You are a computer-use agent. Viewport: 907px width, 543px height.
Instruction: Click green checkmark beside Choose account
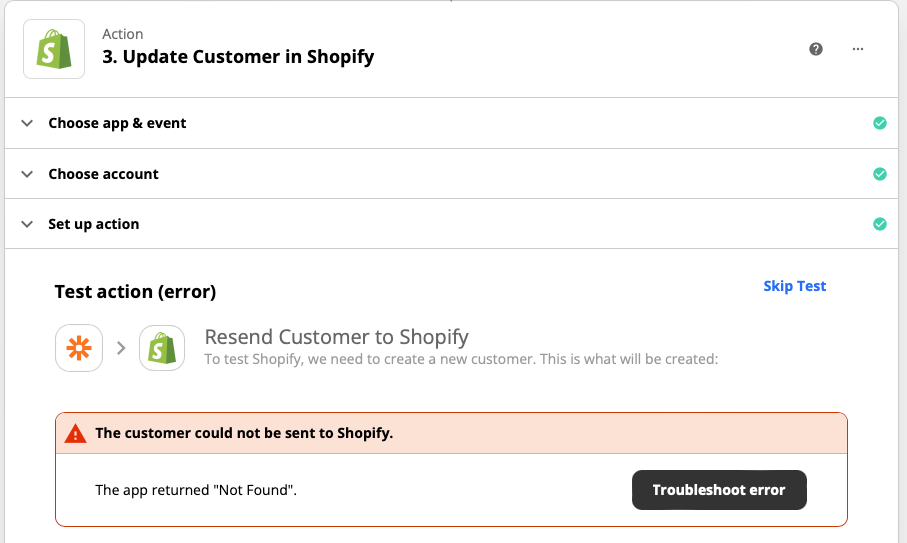880,174
